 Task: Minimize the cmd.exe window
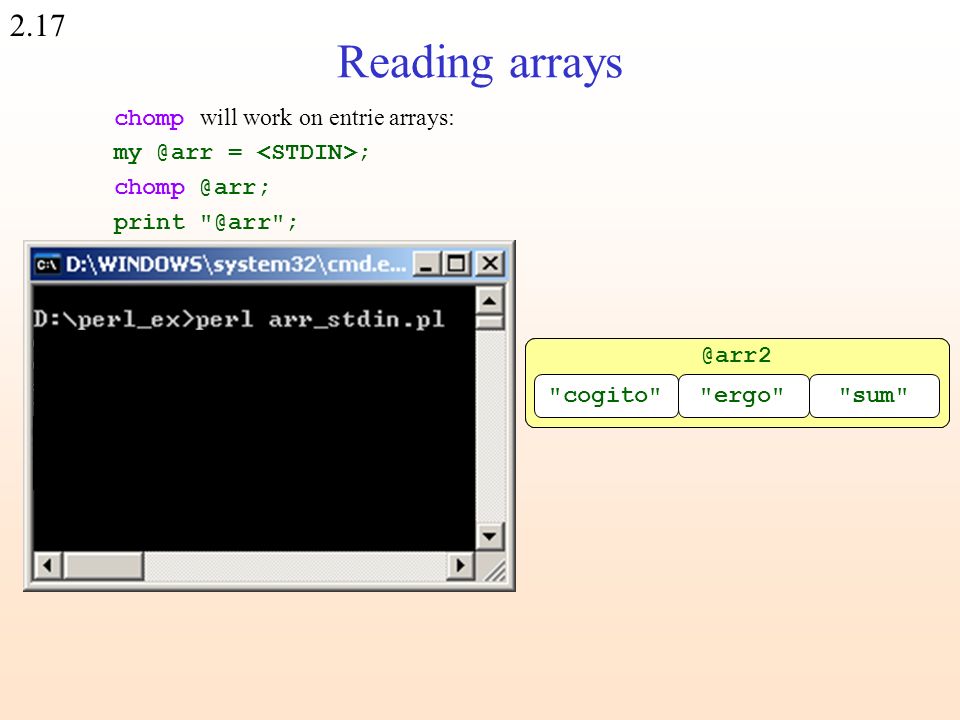427,264
